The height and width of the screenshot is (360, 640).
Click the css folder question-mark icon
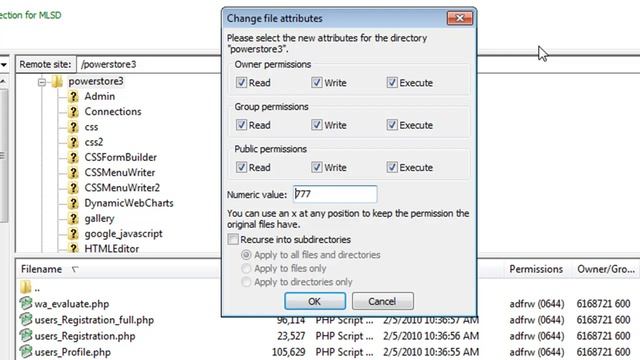click(x=73, y=127)
